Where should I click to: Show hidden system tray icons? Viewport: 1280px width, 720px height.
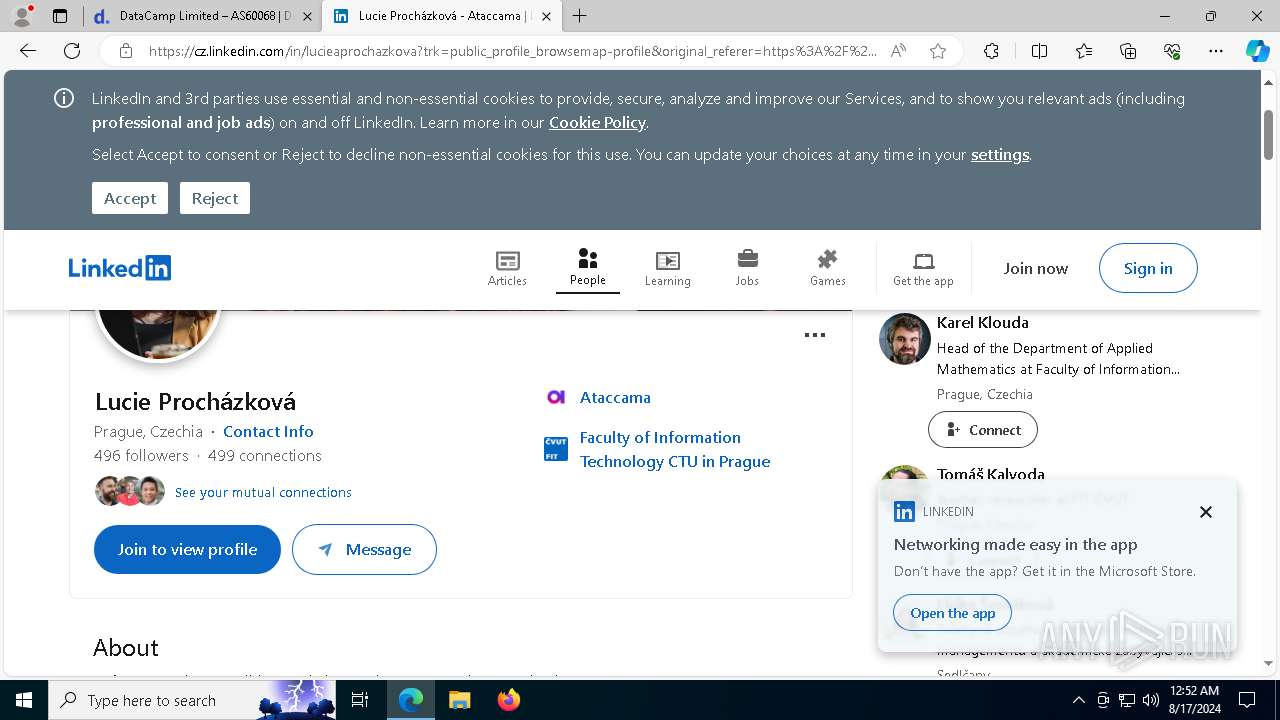coord(1078,700)
